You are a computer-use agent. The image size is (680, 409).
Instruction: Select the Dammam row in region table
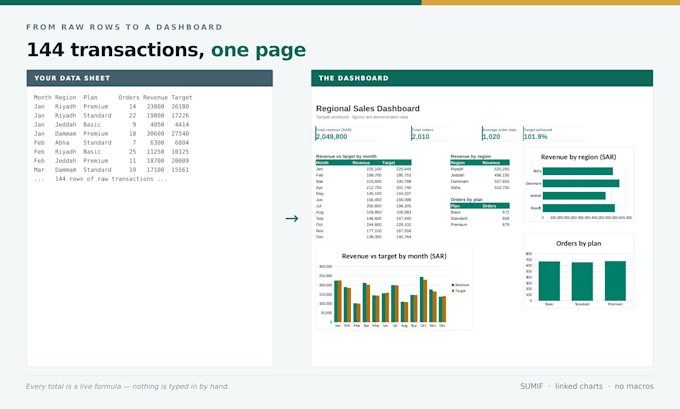(480, 181)
